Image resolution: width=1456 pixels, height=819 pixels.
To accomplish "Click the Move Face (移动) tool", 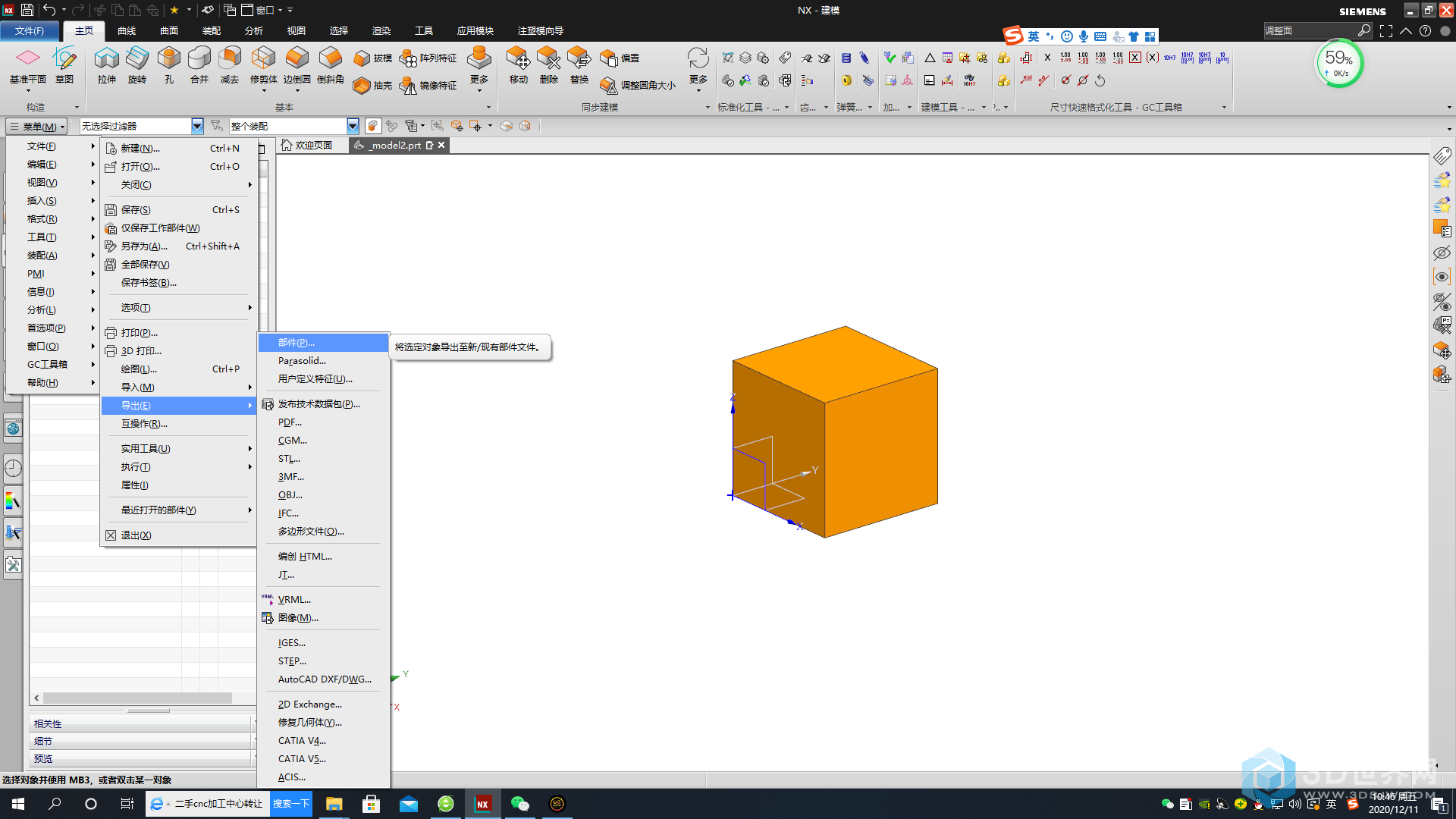I will pos(518,65).
